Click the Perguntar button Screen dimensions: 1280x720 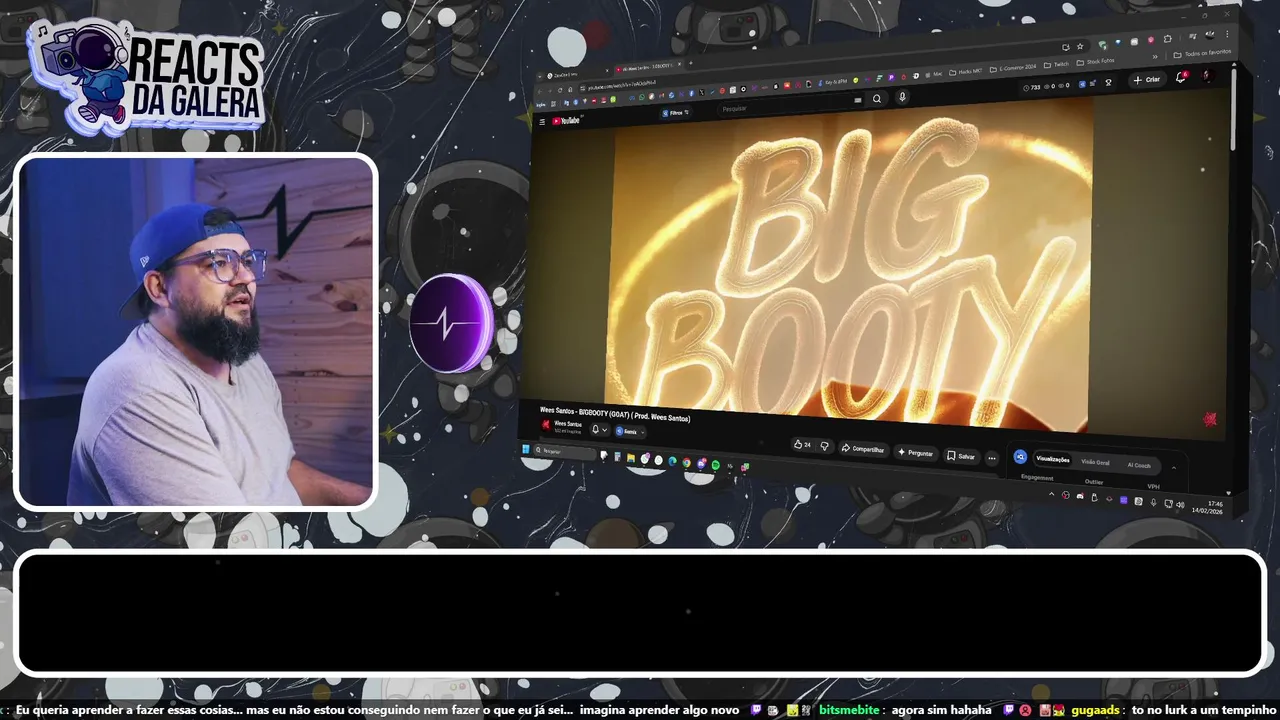915,453
